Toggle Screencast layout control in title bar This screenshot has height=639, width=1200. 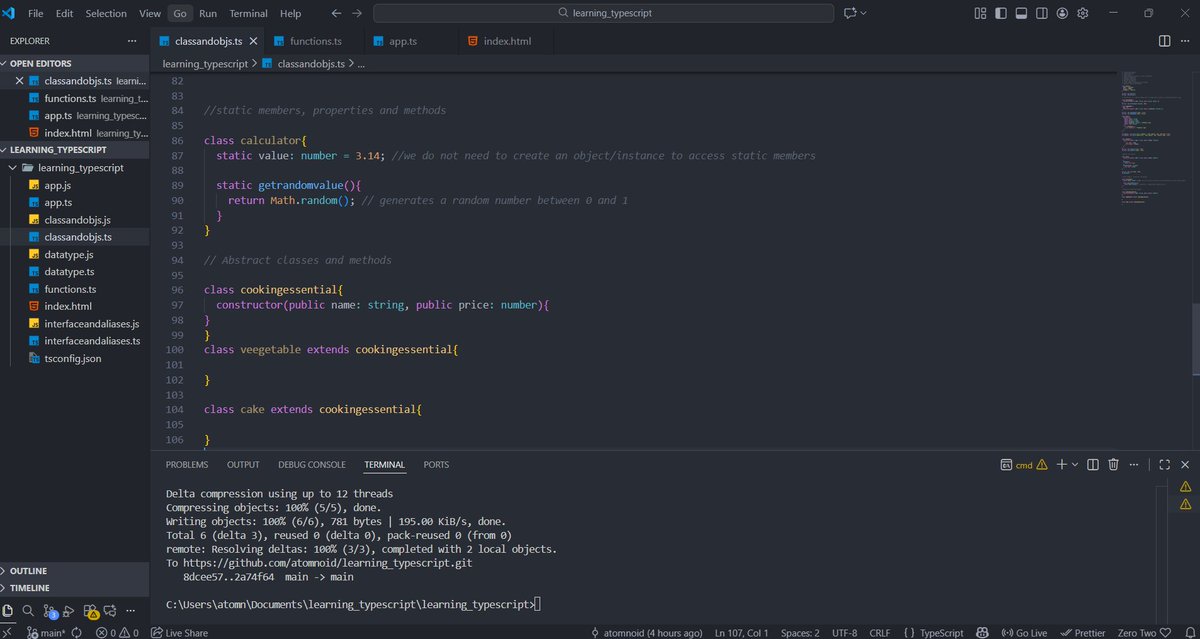click(x=980, y=13)
